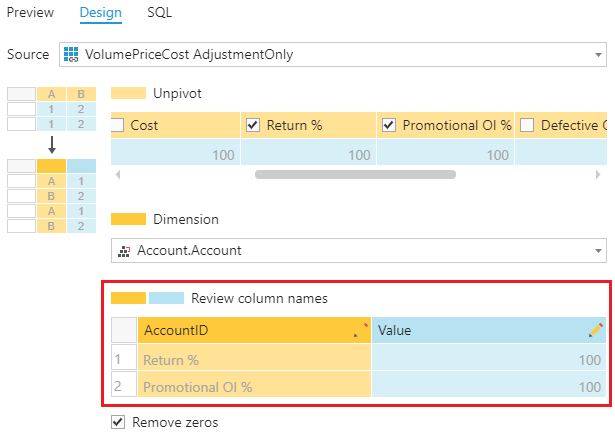Click the hierarchy icon next to Account.Account
The width and height of the screenshot is (615, 439).
pyautogui.click(x=122, y=252)
